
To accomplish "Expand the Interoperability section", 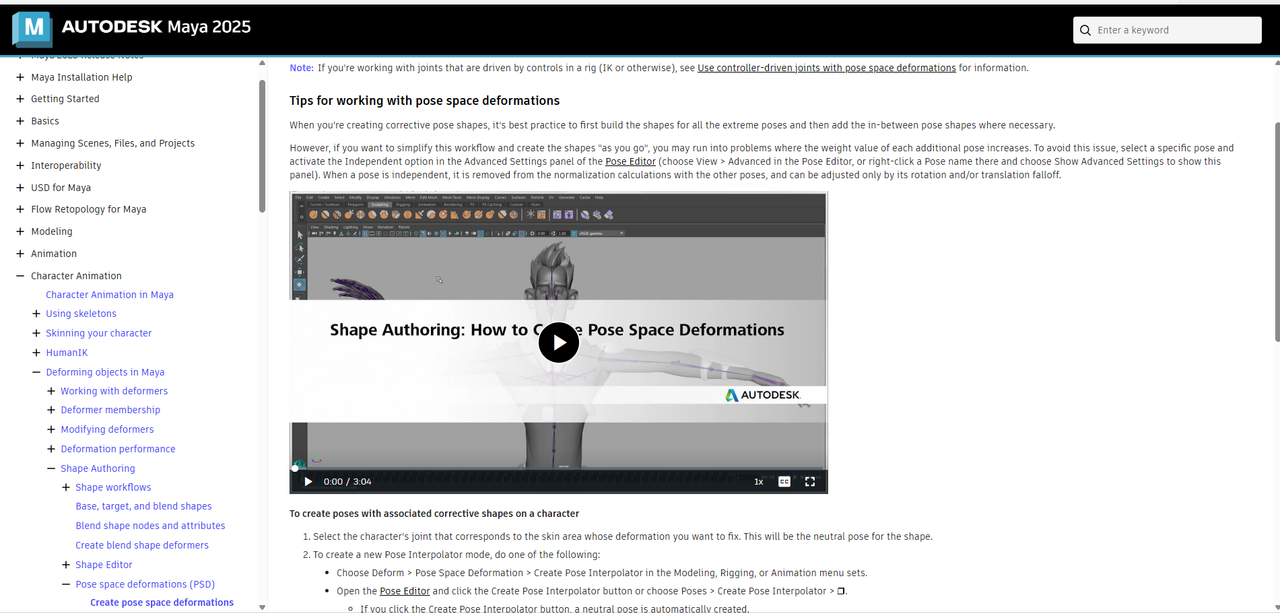I will tap(20, 165).
